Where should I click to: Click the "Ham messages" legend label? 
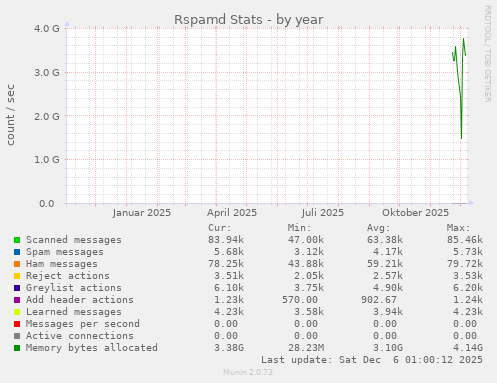(62, 264)
